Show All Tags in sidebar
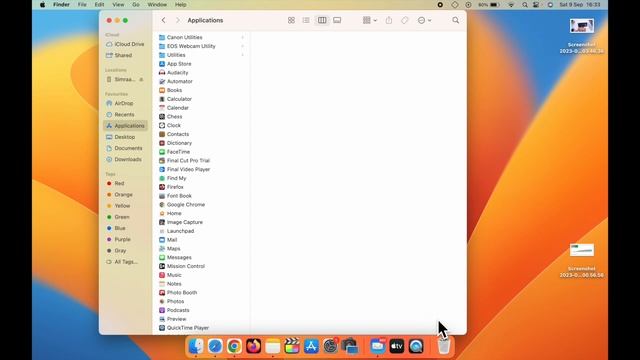Viewport: 640px width, 360px height. click(x=125, y=262)
